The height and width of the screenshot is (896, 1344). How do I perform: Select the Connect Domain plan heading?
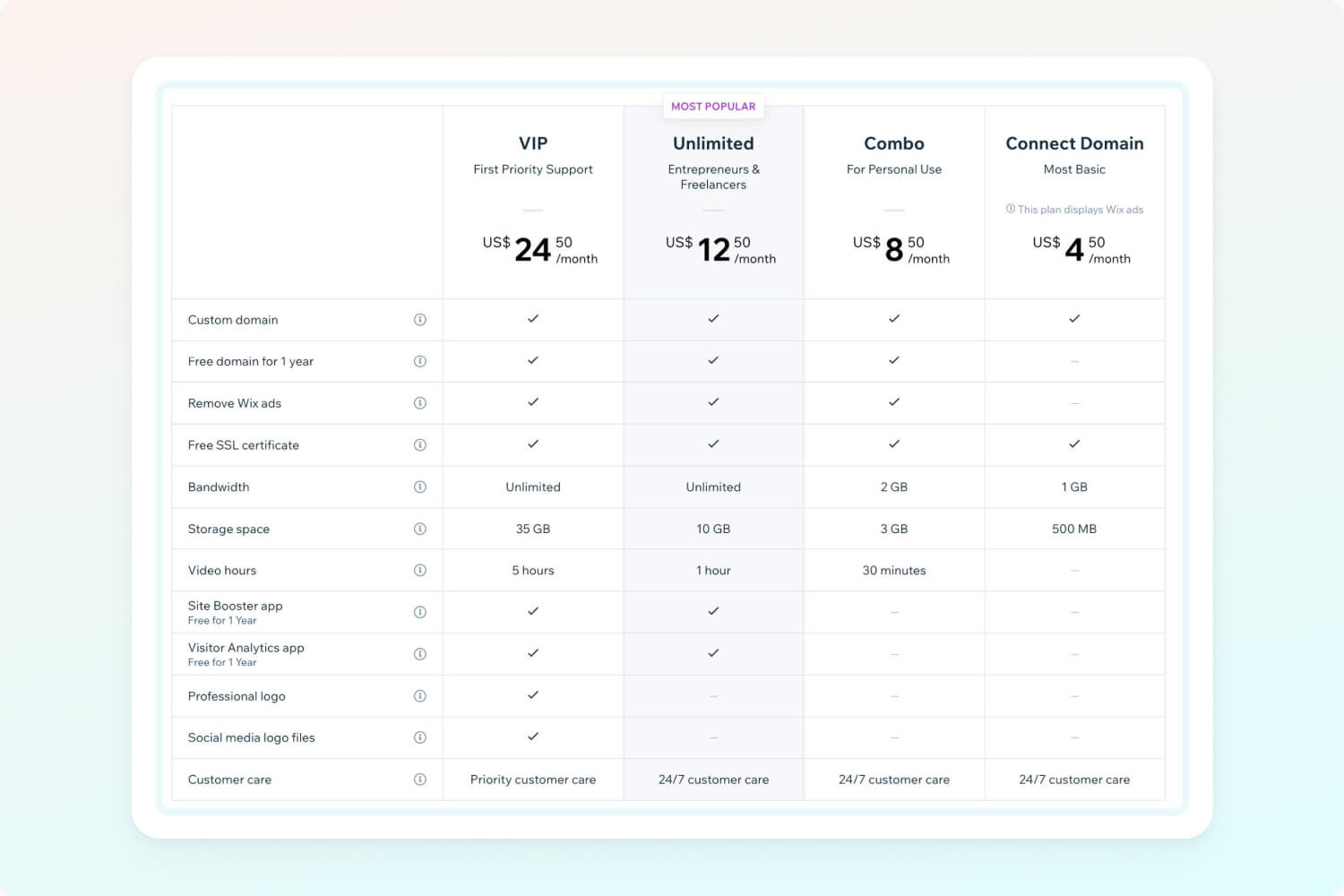pyautogui.click(x=1074, y=143)
